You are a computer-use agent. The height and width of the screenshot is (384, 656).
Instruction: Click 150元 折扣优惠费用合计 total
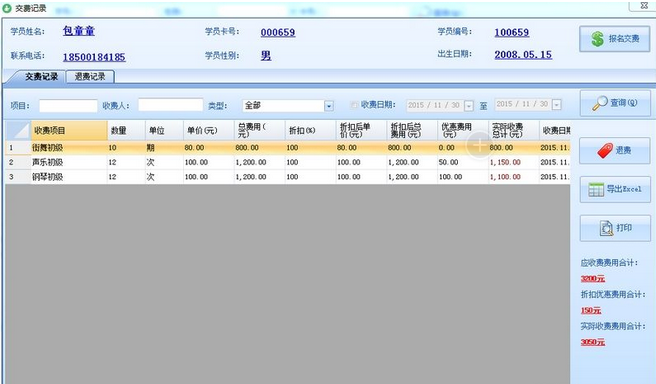tap(591, 310)
